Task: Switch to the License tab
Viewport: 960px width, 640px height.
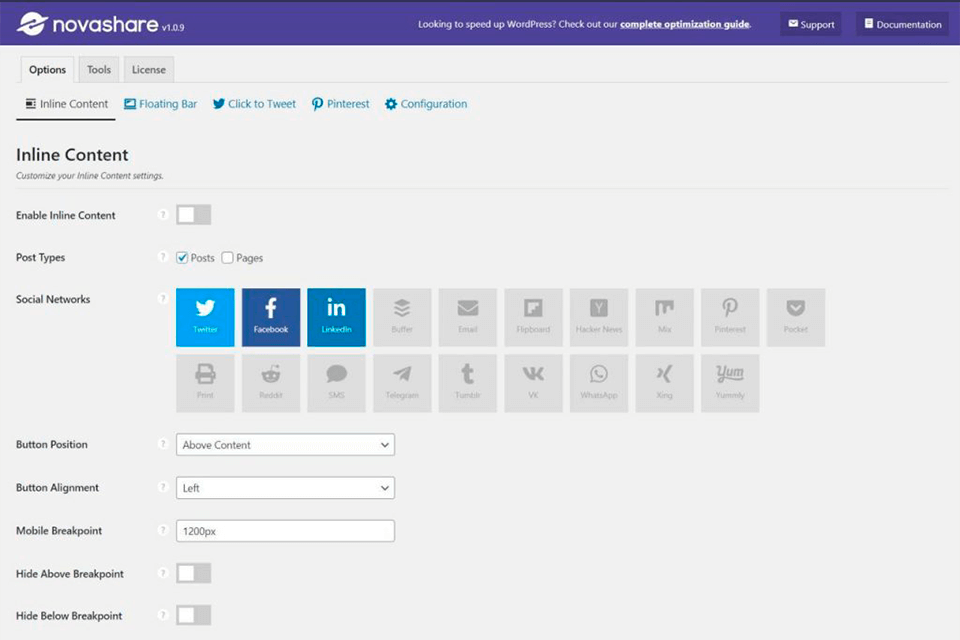Action: pyautogui.click(x=149, y=70)
